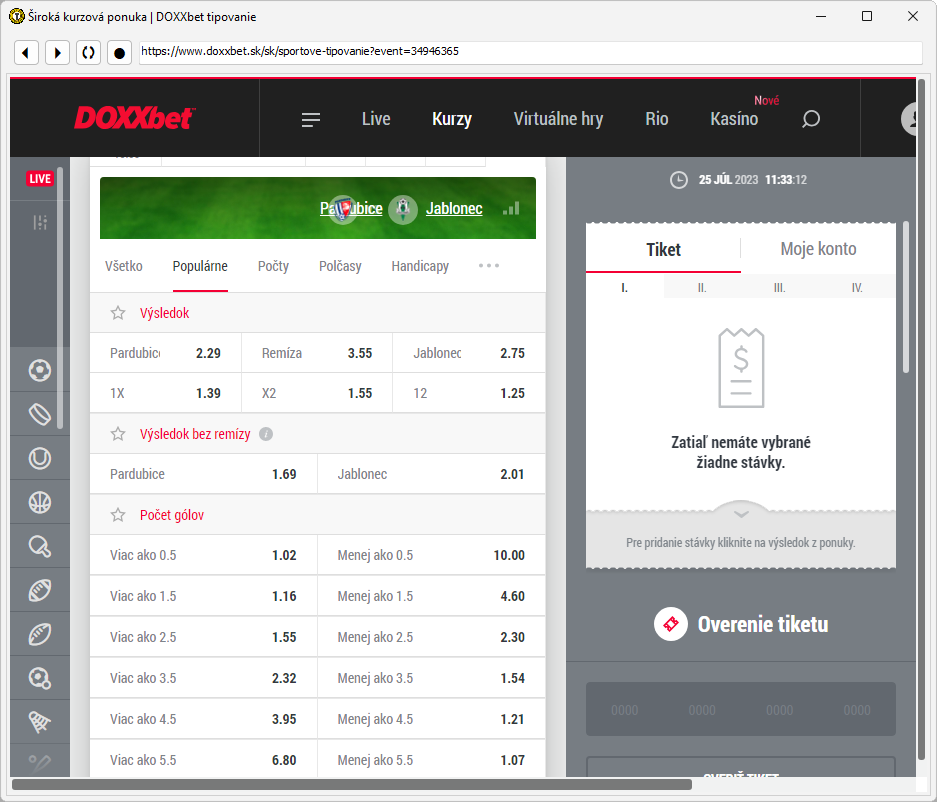Pick Viac ako 4.5 goals at 3.95
Screen dimensions: 937x802
click(203, 719)
